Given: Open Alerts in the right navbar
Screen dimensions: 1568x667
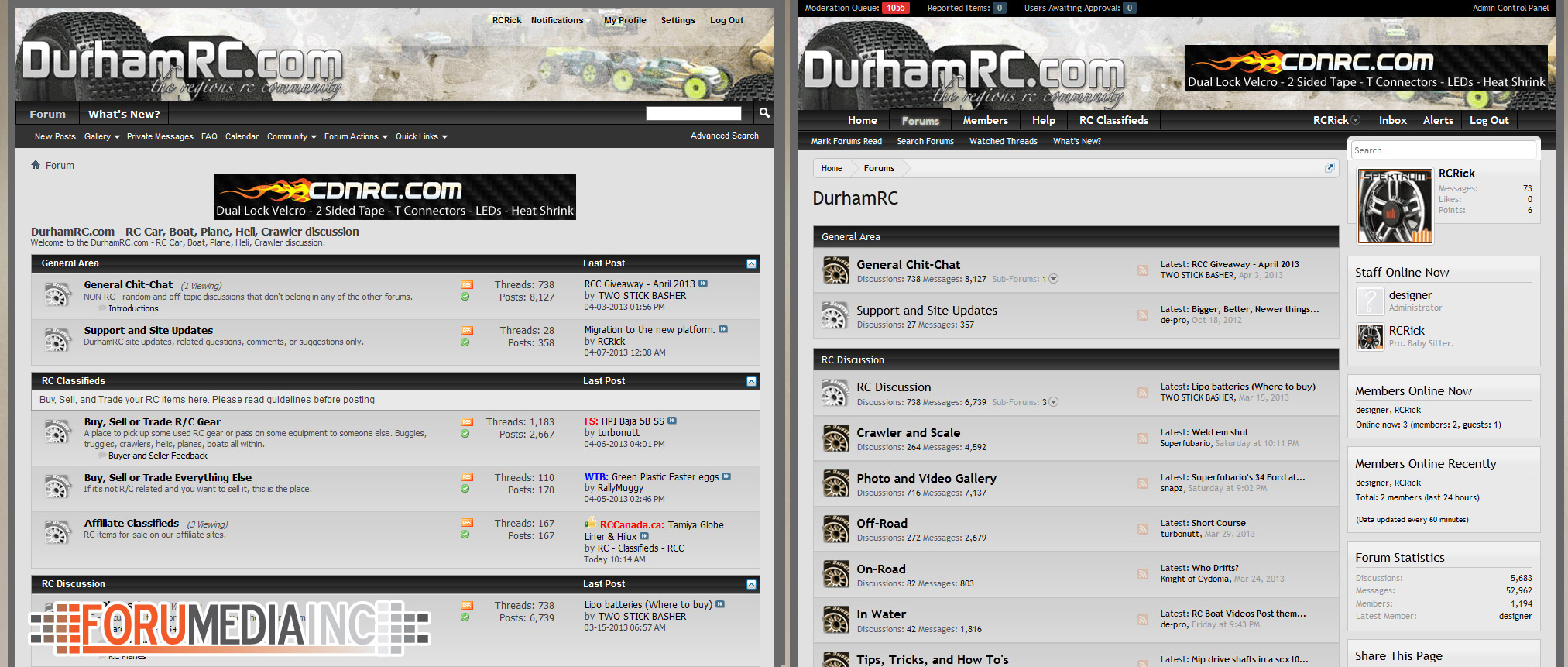Looking at the screenshot, I should (x=1438, y=120).
